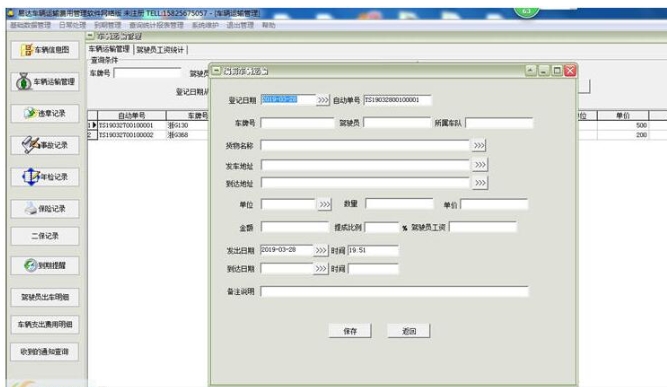
Task: Click the 500 price cell
Action: tap(623, 125)
